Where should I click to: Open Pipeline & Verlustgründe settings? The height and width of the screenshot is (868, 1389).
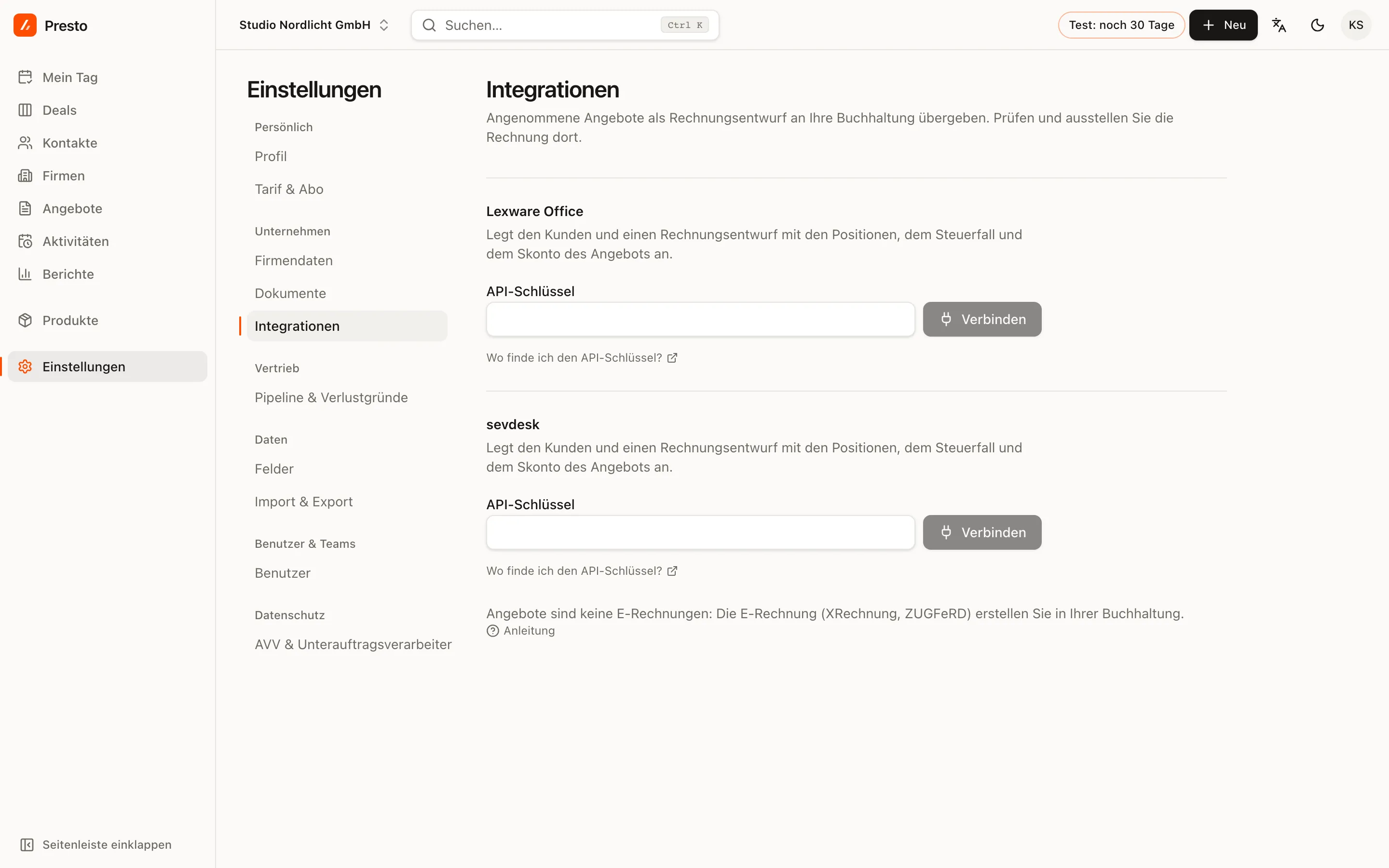(x=347, y=397)
